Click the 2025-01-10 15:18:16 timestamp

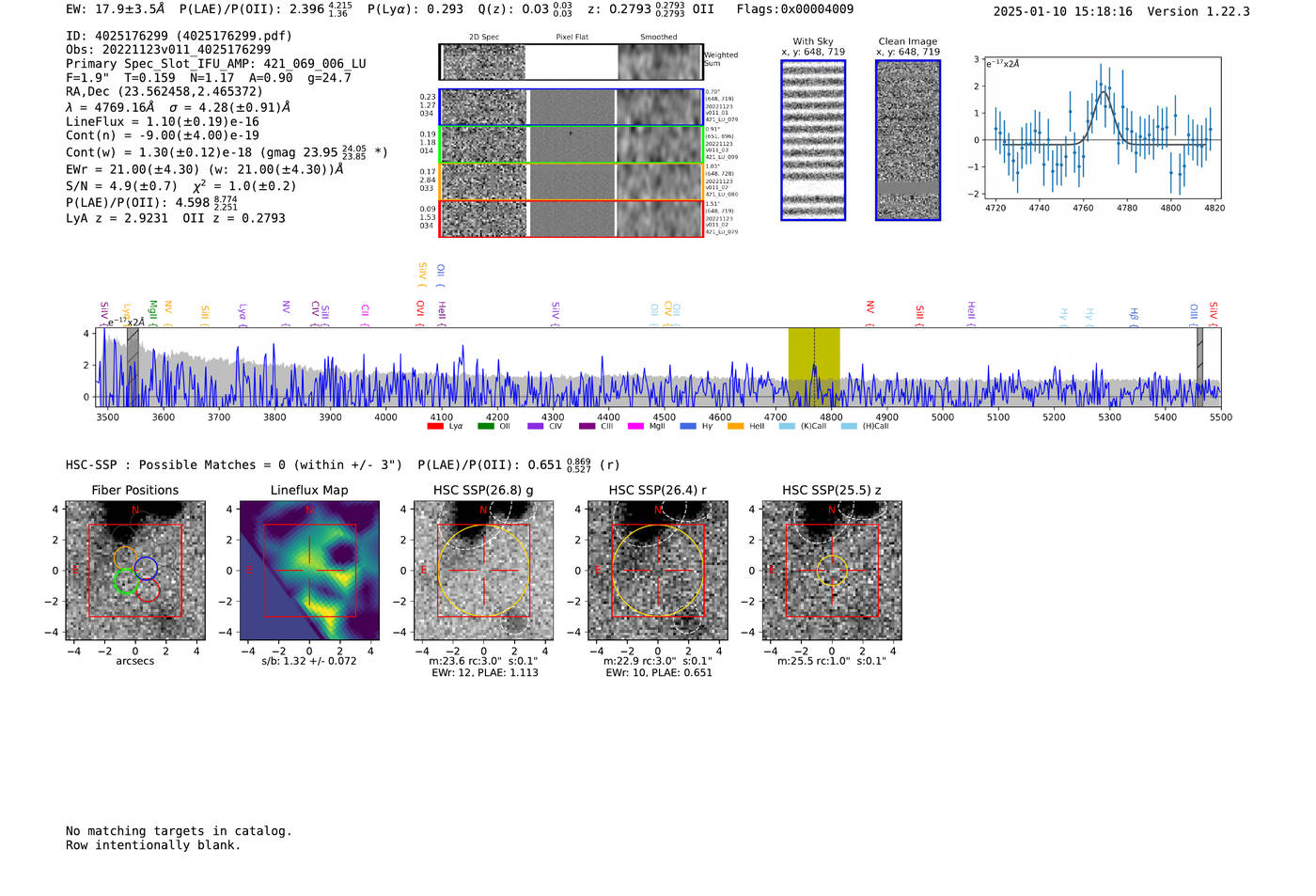[x=1063, y=11]
